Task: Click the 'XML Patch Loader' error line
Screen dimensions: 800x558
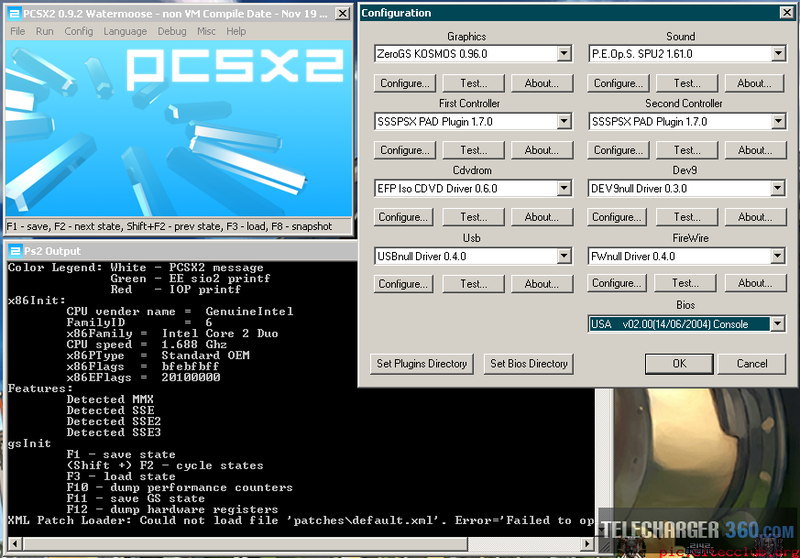Action: click(x=300, y=520)
